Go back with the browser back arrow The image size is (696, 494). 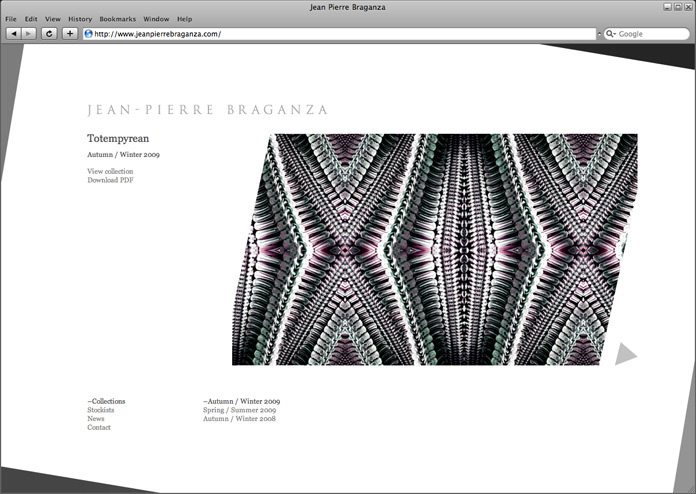14,34
